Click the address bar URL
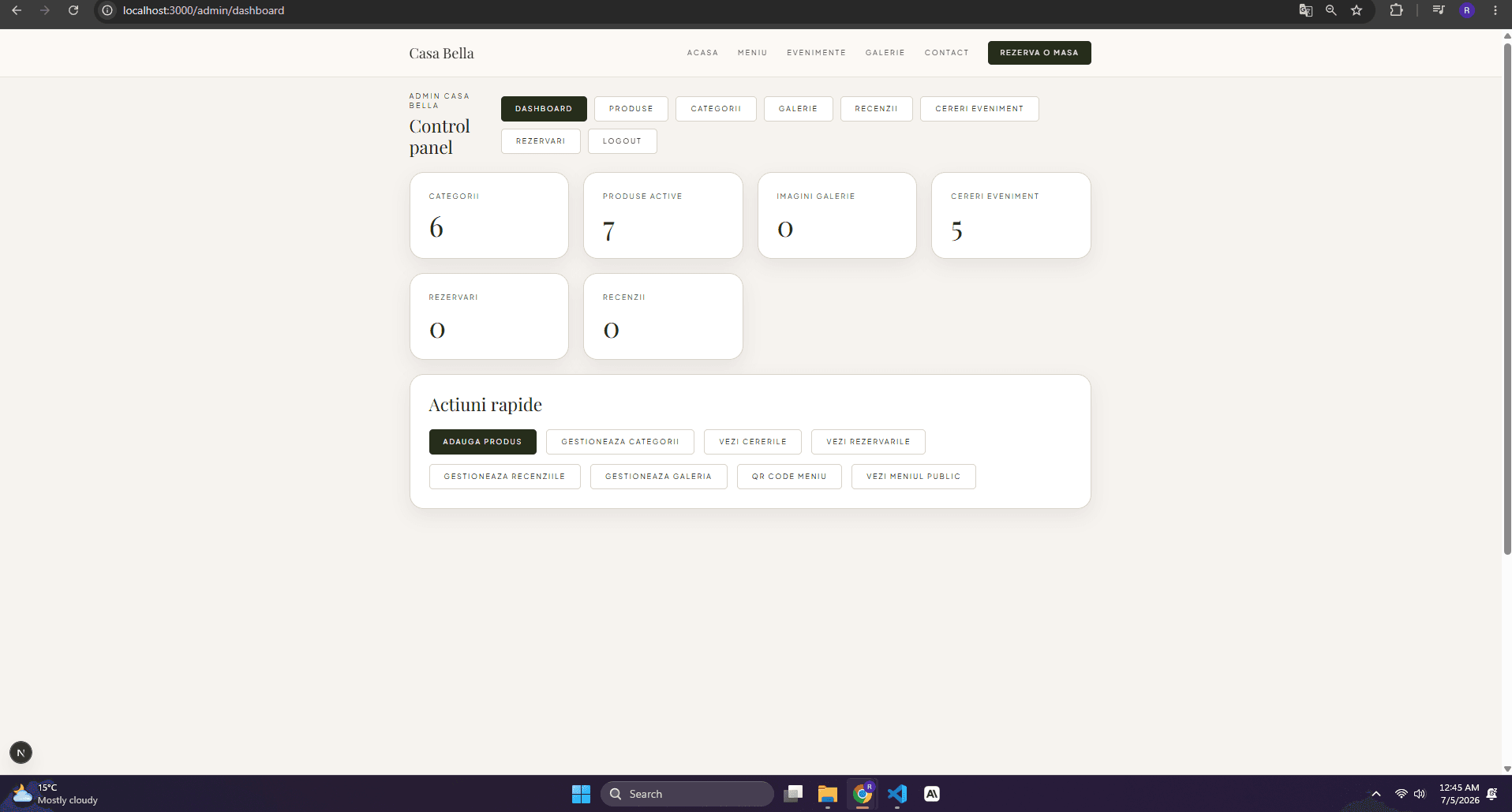1512x812 pixels. click(x=204, y=10)
